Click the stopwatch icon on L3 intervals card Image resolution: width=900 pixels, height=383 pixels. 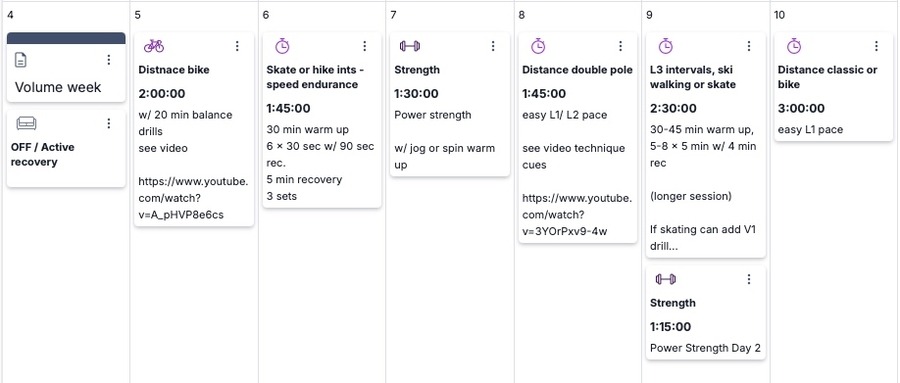pos(665,46)
